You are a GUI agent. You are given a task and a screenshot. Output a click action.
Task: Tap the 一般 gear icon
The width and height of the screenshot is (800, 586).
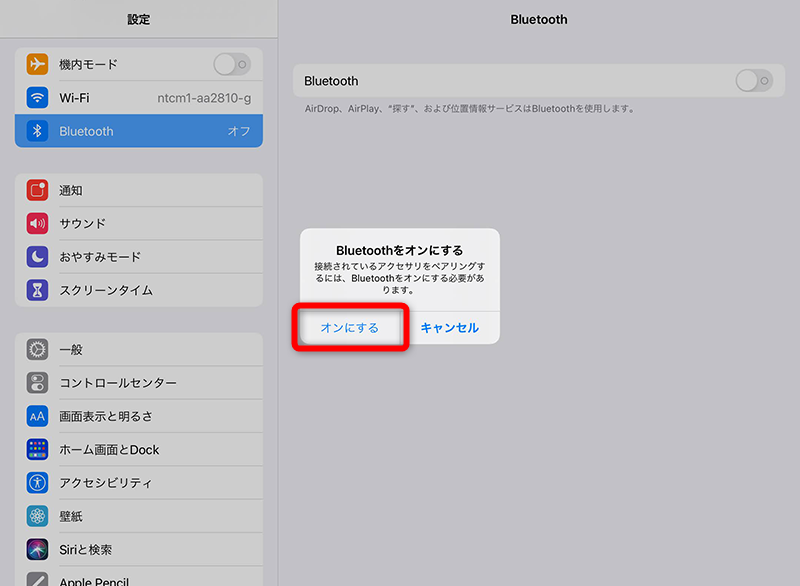pyautogui.click(x=37, y=349)
